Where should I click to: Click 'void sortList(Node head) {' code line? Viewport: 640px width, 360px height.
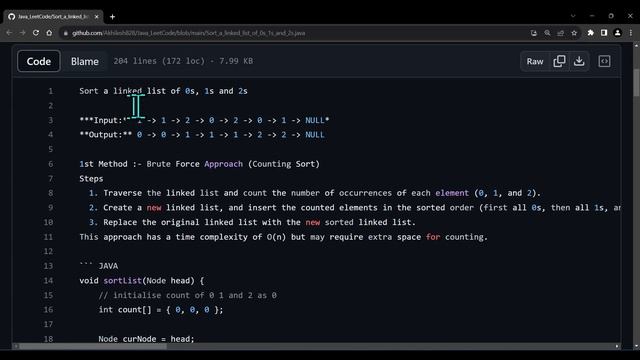point(141,281)
